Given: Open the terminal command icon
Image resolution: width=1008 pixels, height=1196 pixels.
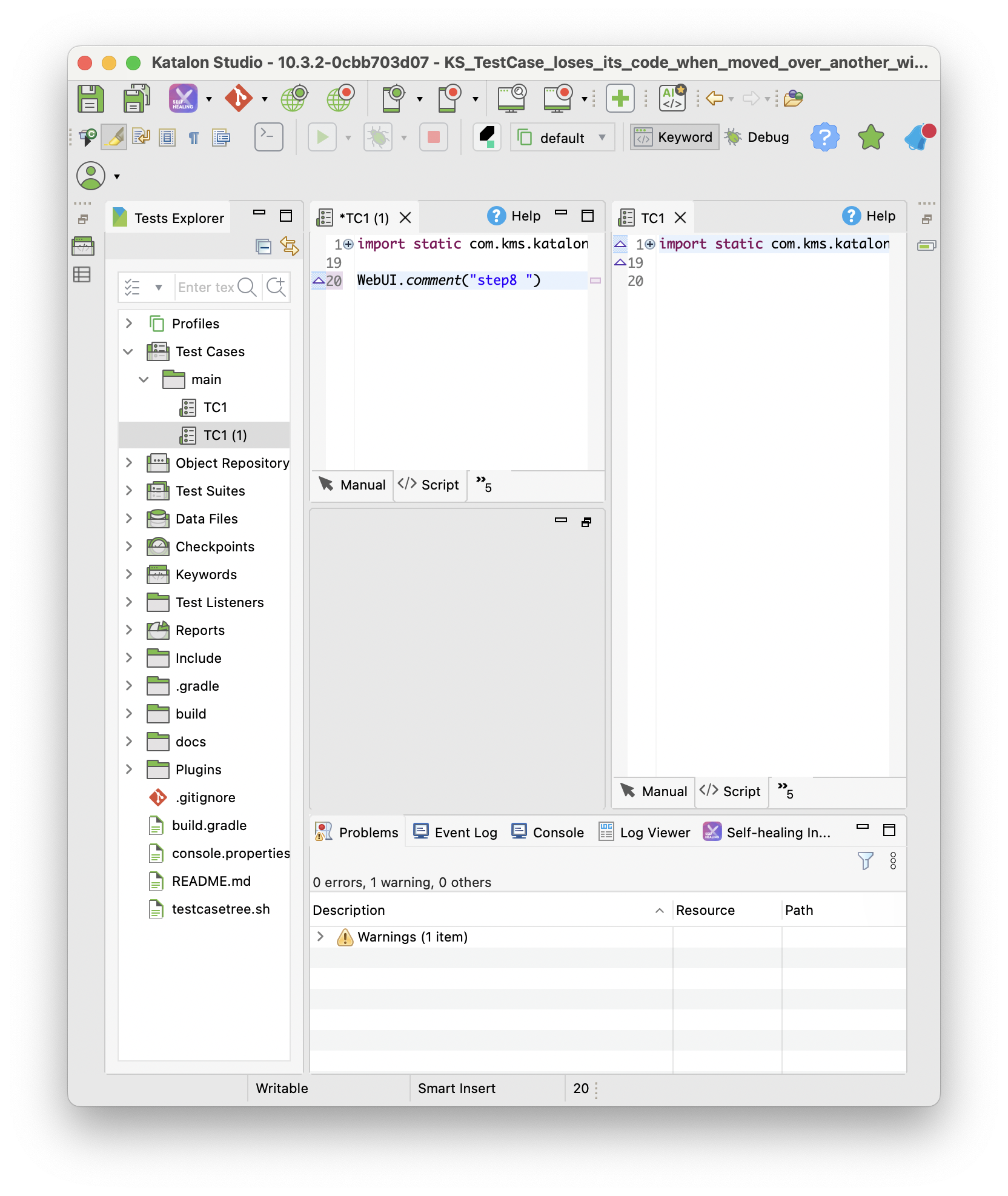Looking at the screenshot, I should click(x=268, y=137).
